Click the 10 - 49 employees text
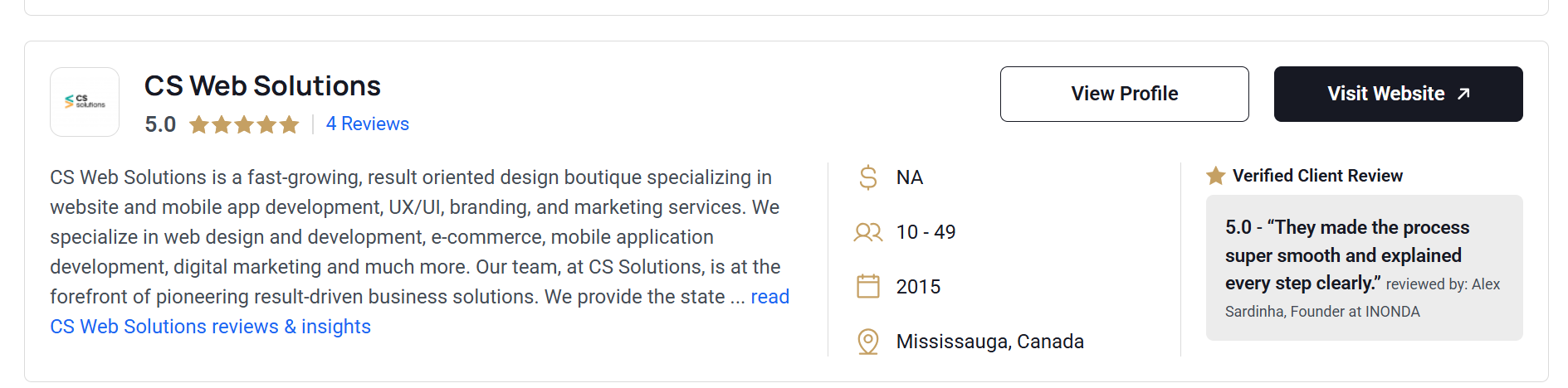Screen dimensions: 1568x388 point(926,232)
